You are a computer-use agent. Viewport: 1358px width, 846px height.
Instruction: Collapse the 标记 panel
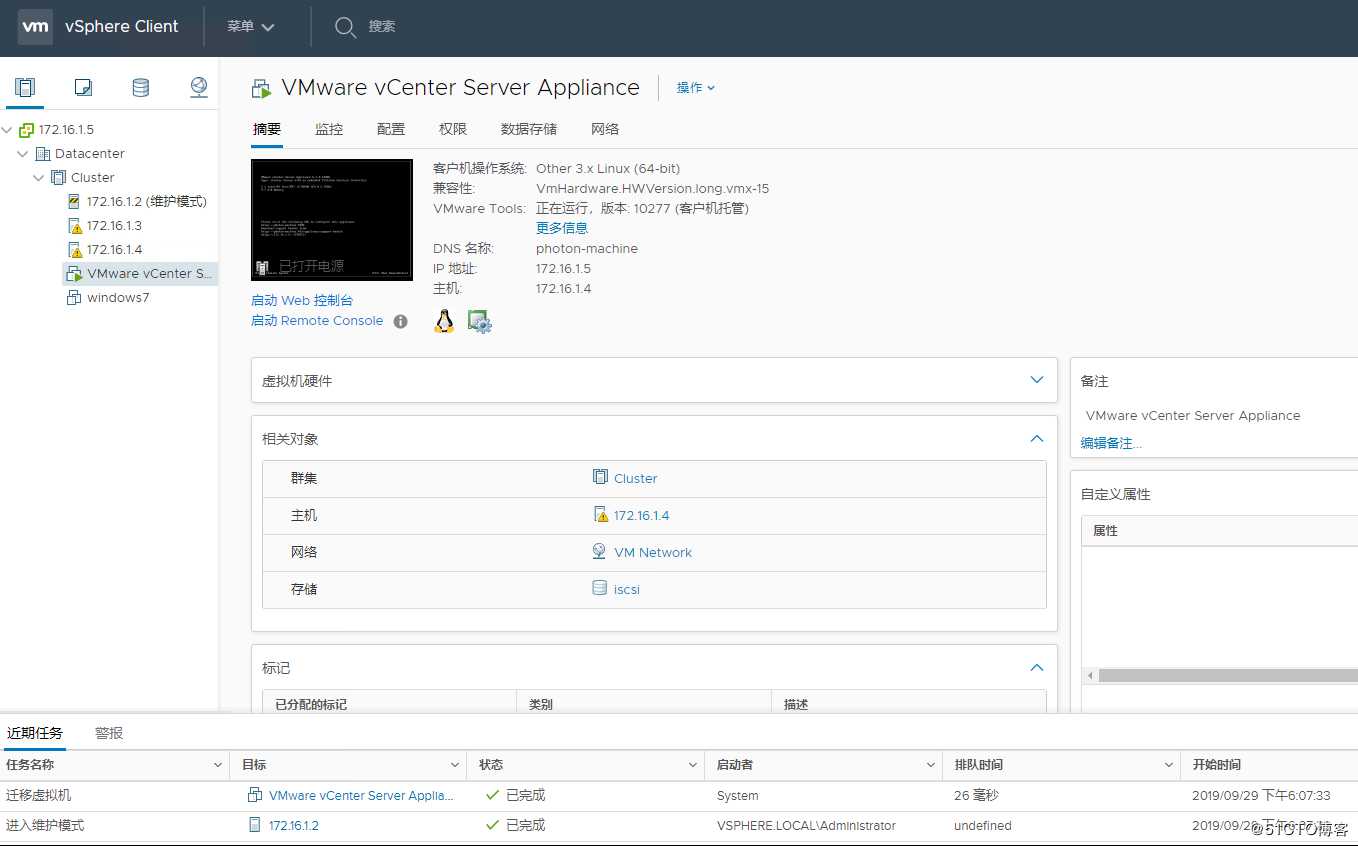click(1036, 667)
